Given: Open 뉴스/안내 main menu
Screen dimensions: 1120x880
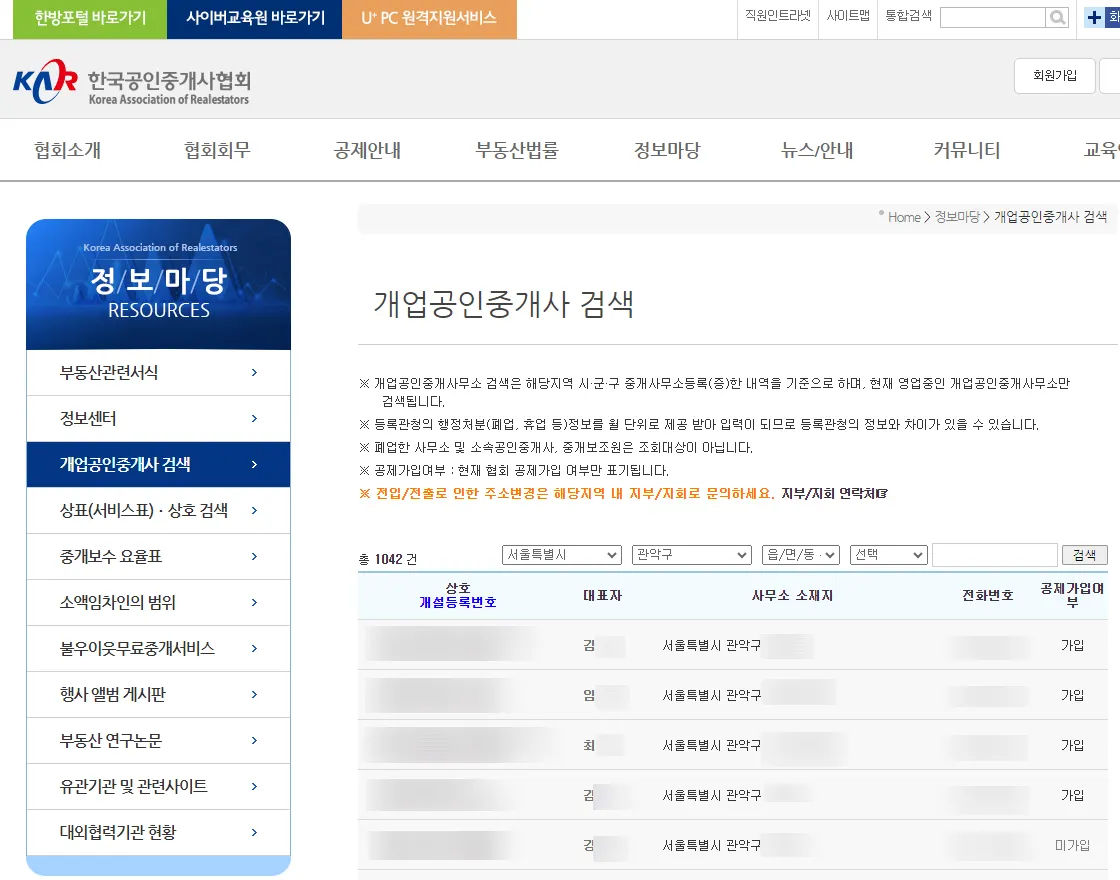Looking at the screenshot, I should pos(817,150).
